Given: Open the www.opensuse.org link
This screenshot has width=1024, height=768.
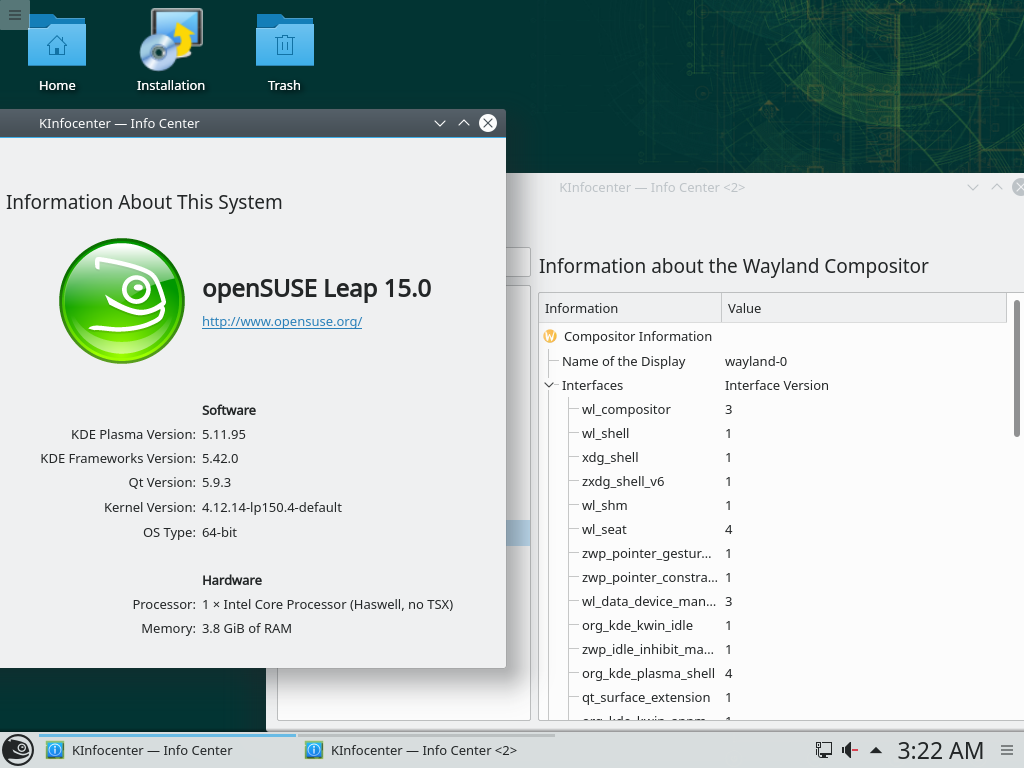Looking at the screenshot, I should [282, 321].
